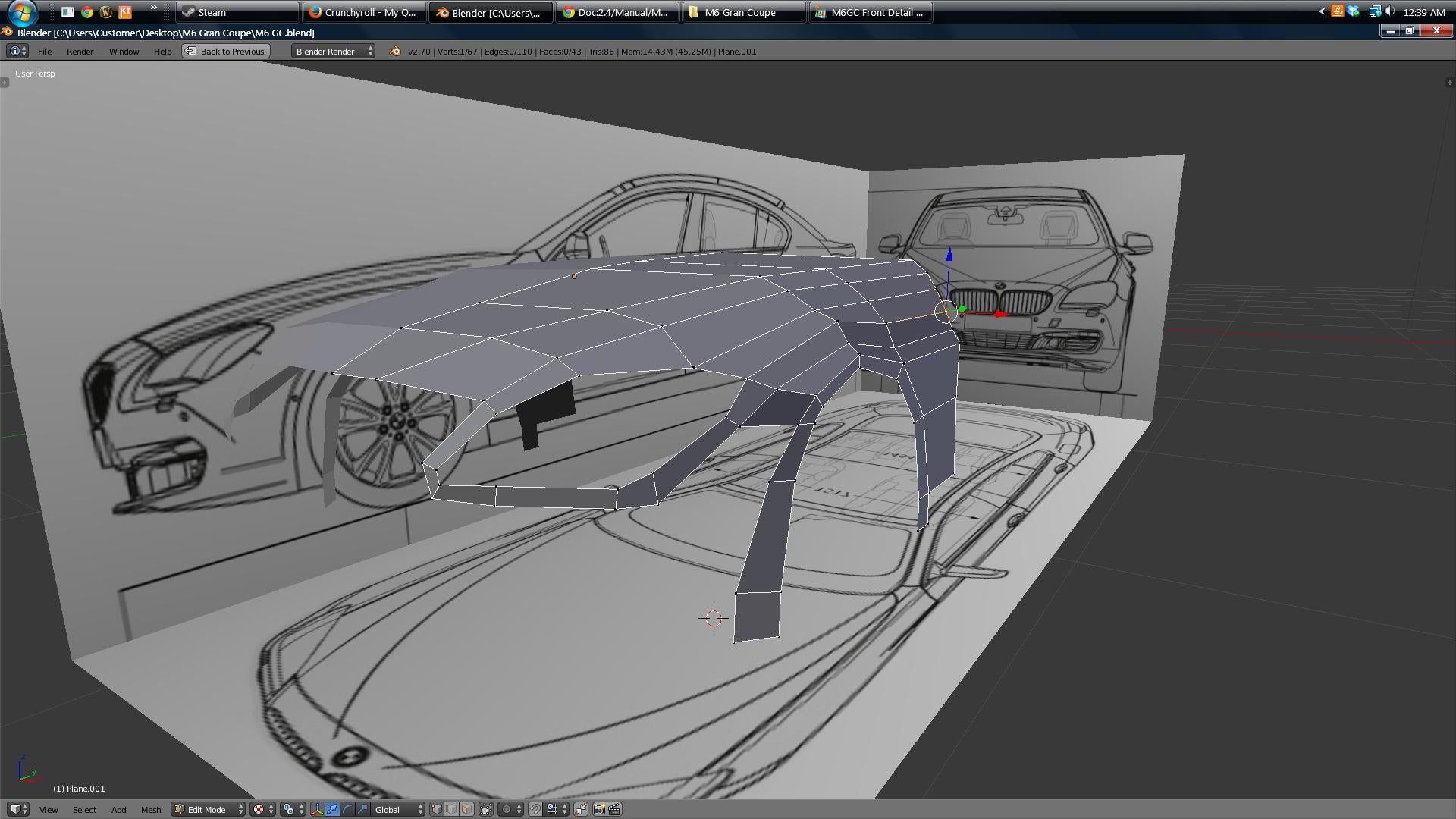1456x819 pixels.
Task: Select the scale manipulator icon
Action: 362,809
